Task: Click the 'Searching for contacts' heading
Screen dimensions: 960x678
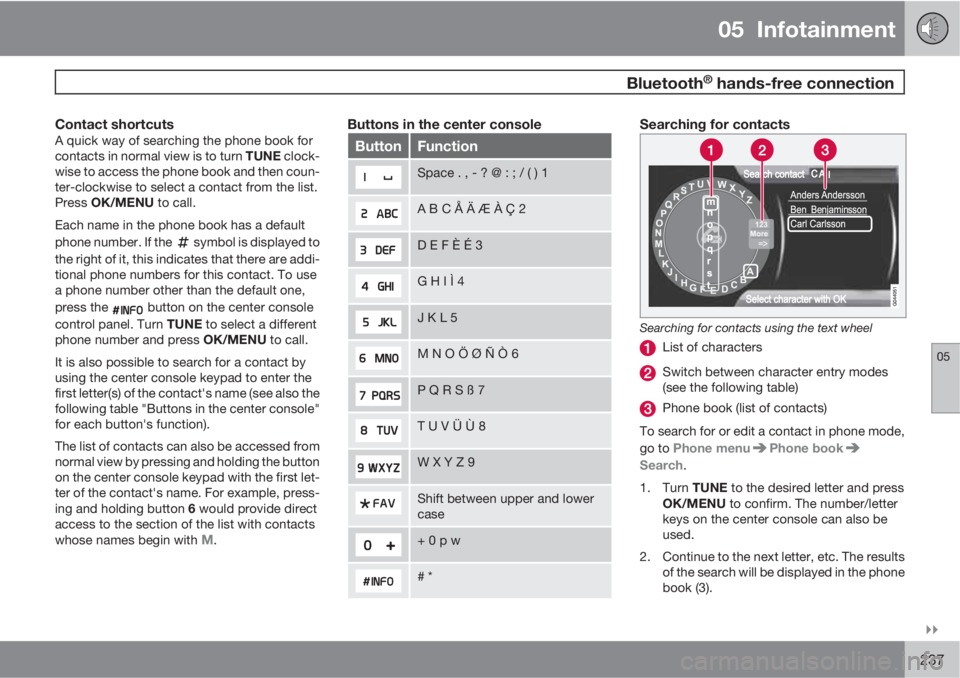Action: pyautogui.click(x=714, y=124)
